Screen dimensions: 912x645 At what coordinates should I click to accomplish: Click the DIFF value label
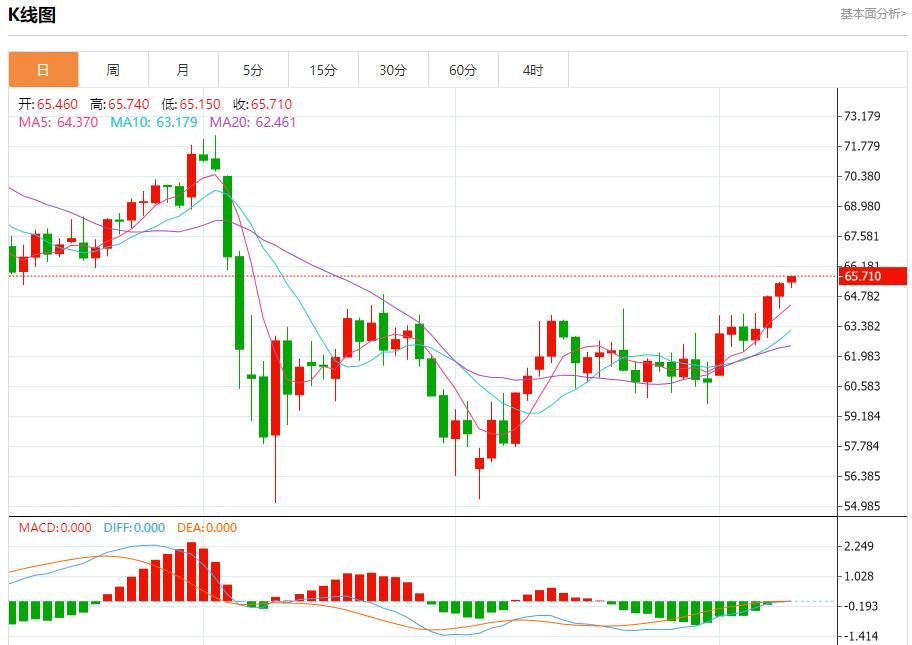(134, 527)
